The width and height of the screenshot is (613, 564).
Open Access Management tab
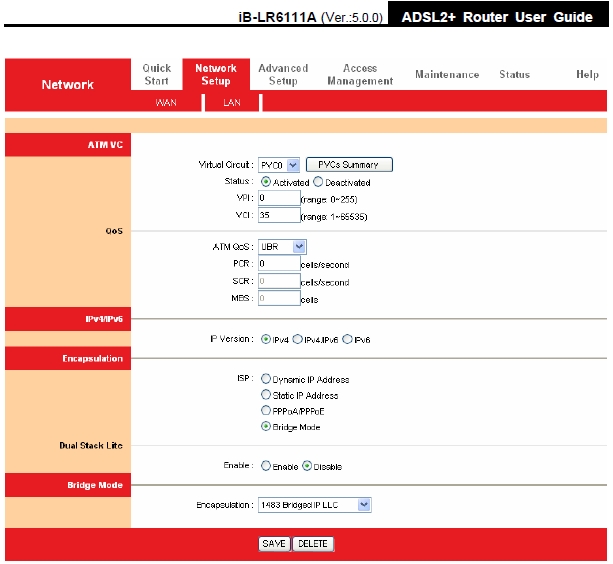click(360, 75)
